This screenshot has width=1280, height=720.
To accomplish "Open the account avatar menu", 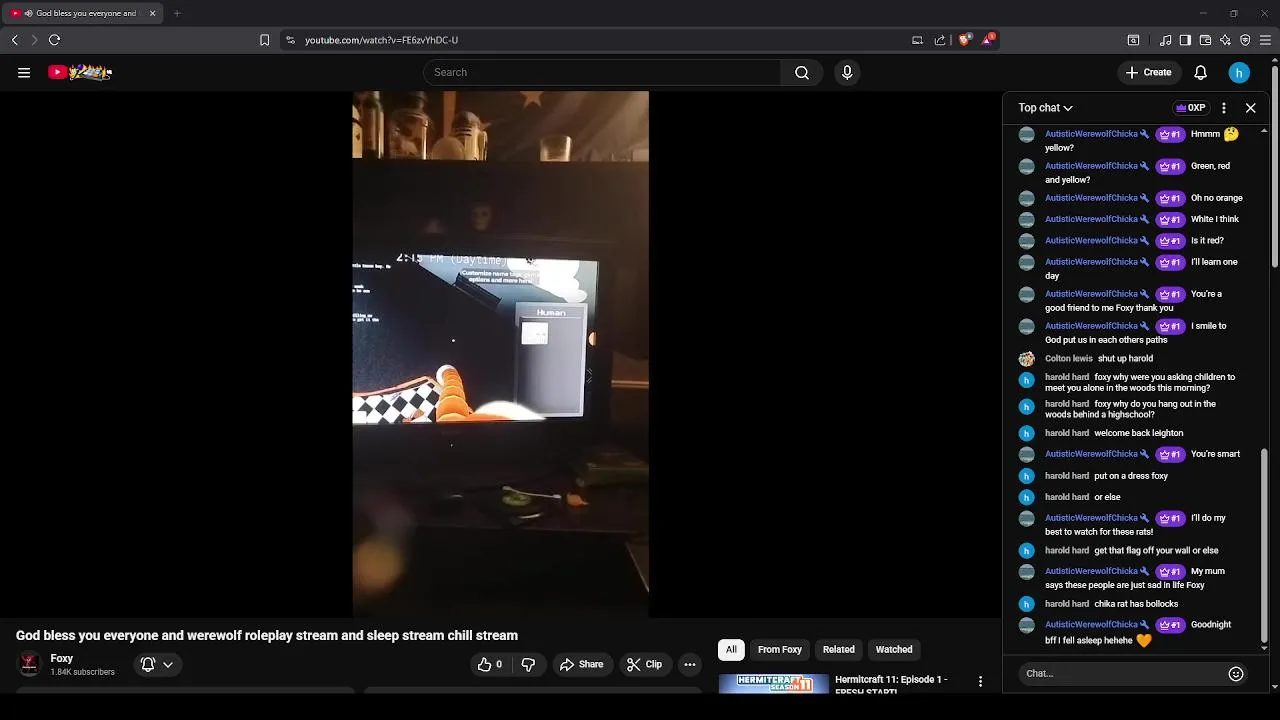I will [1239, 72].
